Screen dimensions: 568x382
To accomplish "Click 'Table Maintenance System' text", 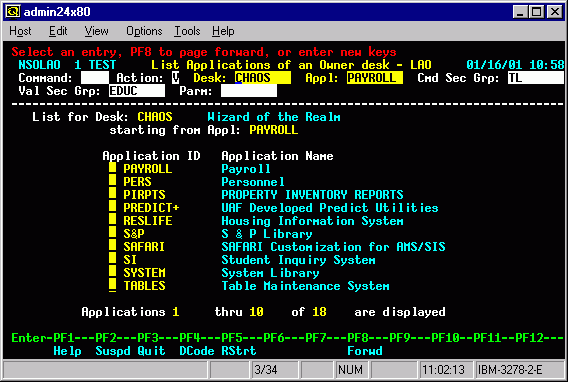I will (x=305, y=286).
